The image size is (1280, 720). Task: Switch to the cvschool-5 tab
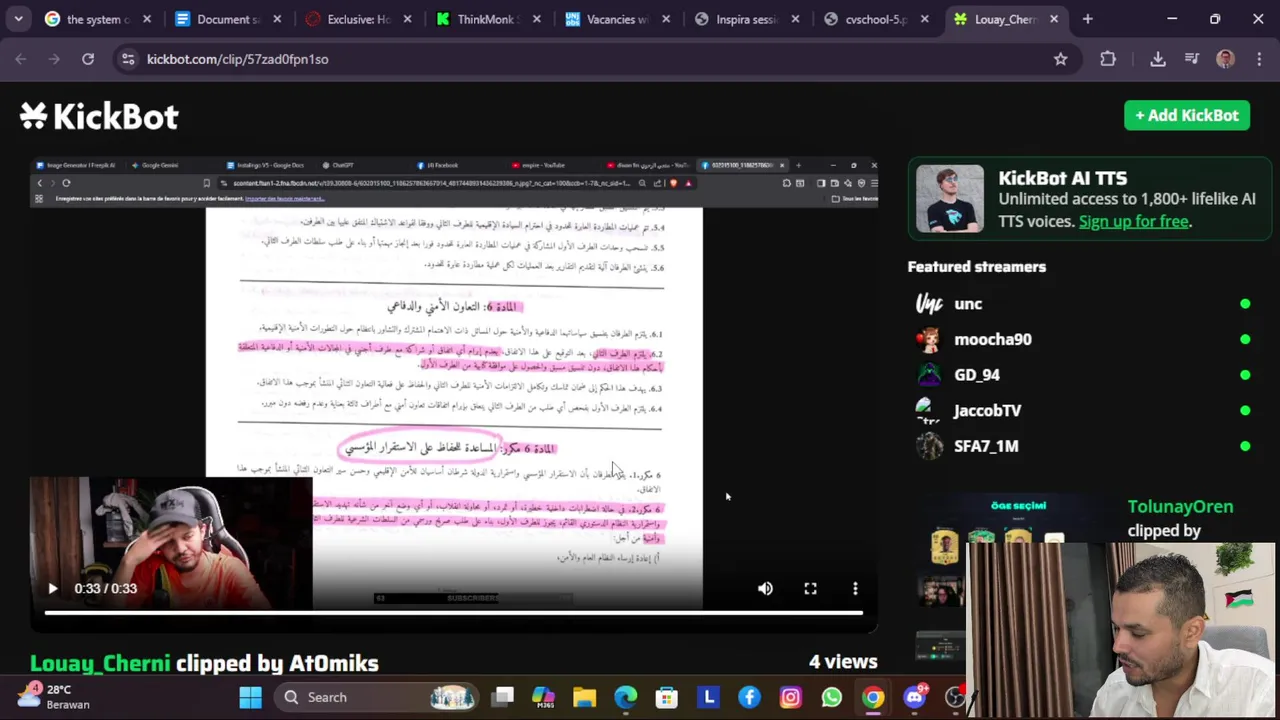click(877, 19)
